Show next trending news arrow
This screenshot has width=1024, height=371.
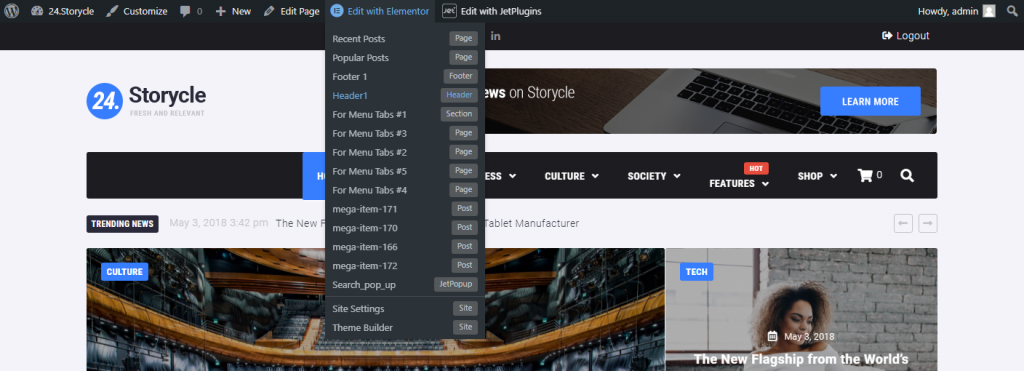pyautogui.click(x=927, y=223)
